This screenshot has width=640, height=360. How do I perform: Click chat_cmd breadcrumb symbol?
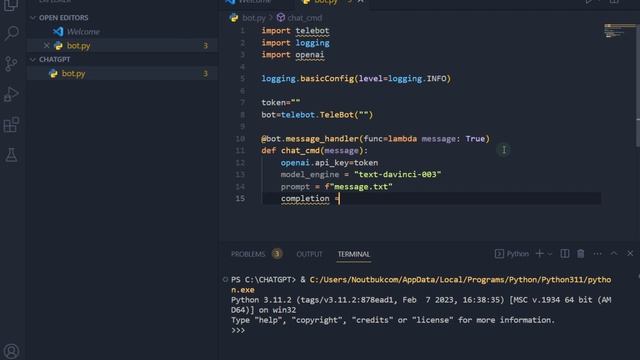tap(304, 18)
